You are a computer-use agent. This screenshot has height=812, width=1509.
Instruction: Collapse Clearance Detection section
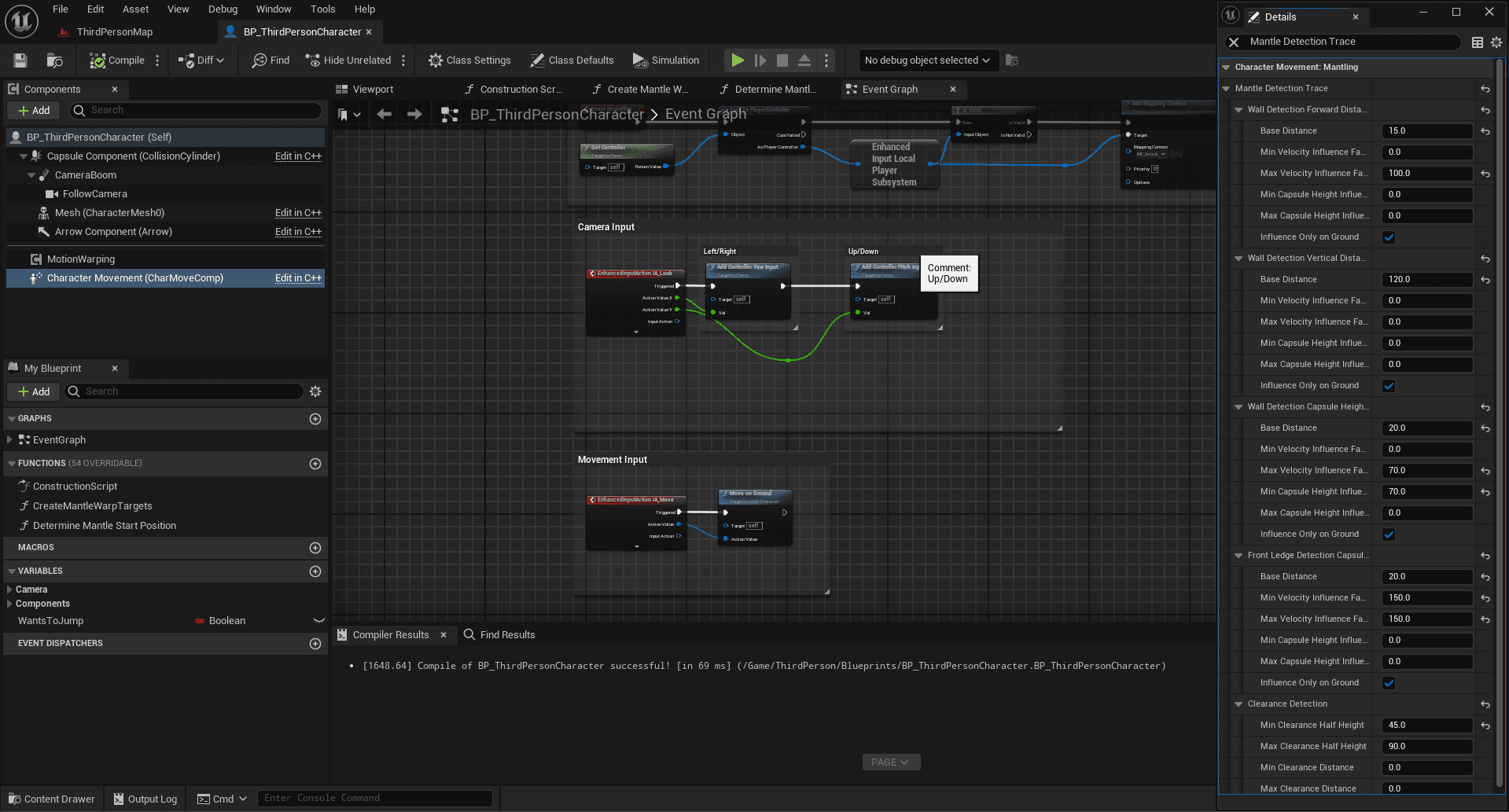click(x=1238, y=704)
